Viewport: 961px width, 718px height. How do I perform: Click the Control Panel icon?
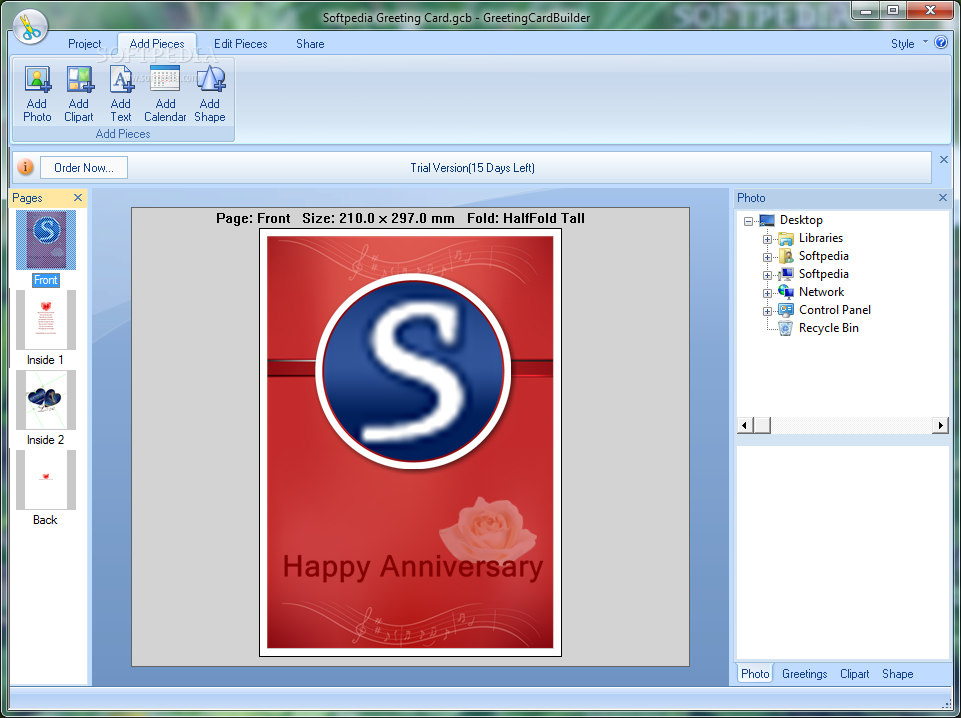point(786,309)
